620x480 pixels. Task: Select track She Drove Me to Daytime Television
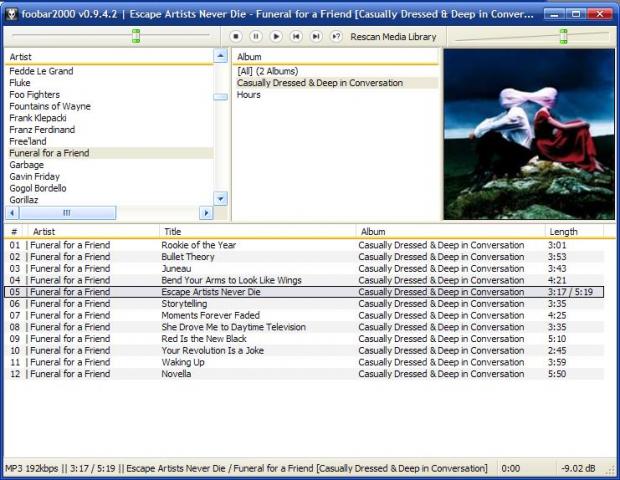(304, 327)
